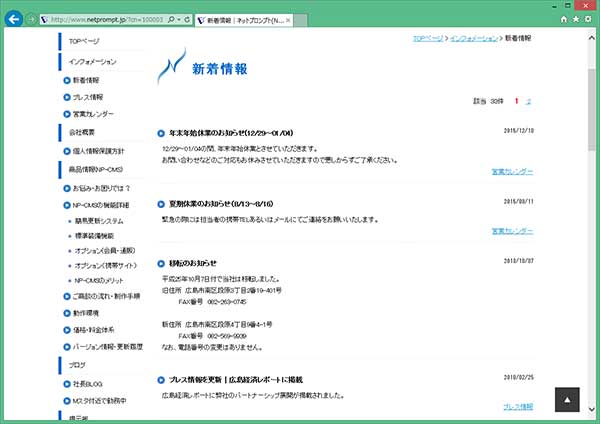Open お悩み・お困りでは？ sidebar link
The image size is (600, 424).
101,188
